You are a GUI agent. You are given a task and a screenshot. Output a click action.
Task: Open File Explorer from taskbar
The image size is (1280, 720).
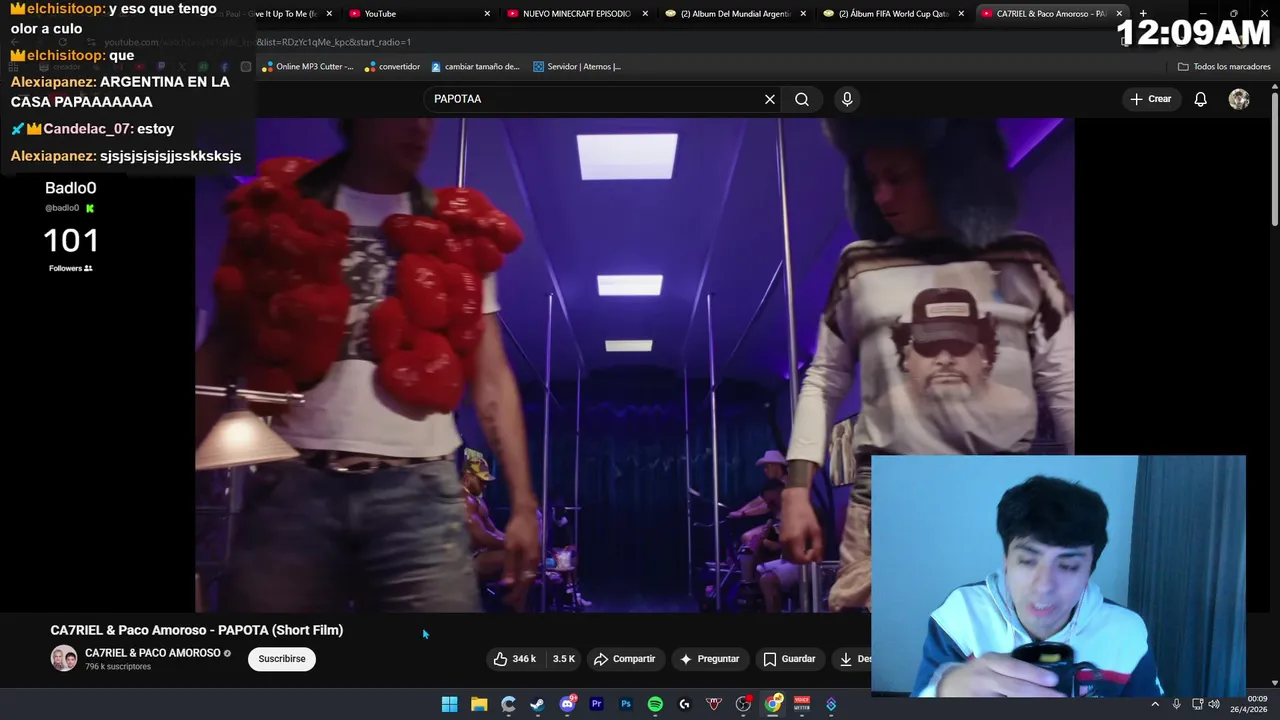[x=479, y=704]
